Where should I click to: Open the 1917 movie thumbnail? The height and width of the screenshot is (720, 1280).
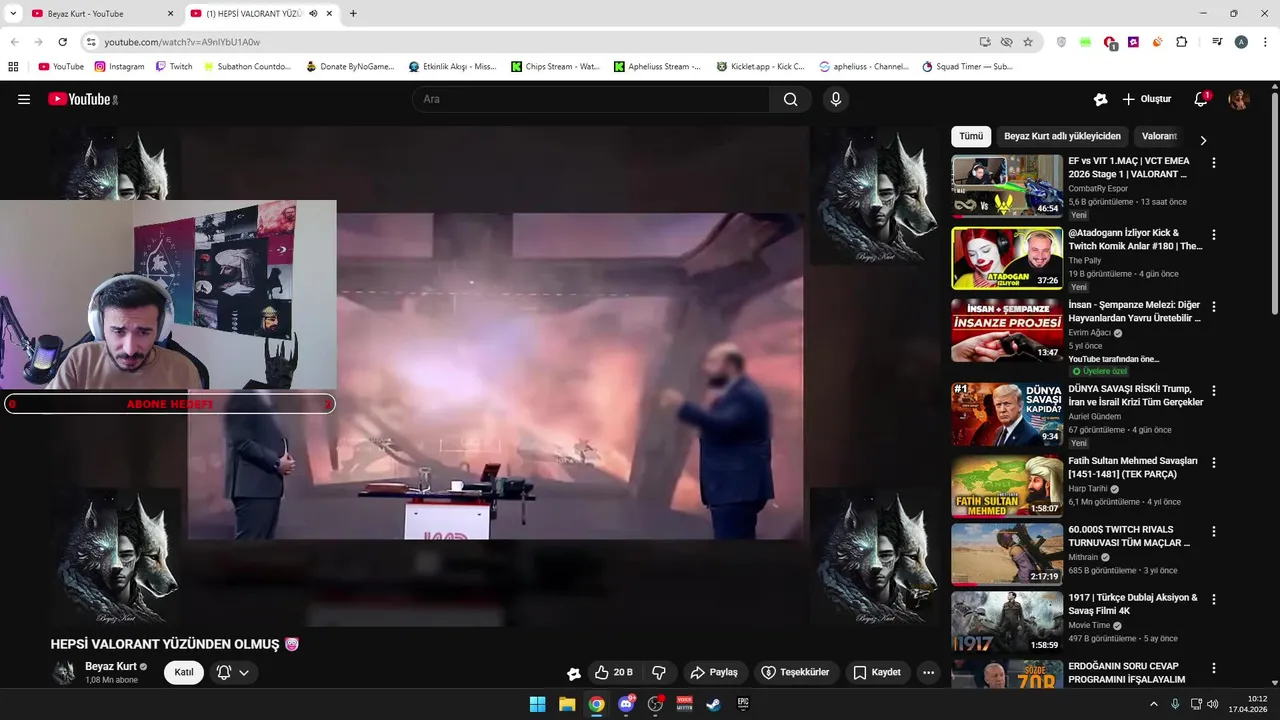(1006, 622)
